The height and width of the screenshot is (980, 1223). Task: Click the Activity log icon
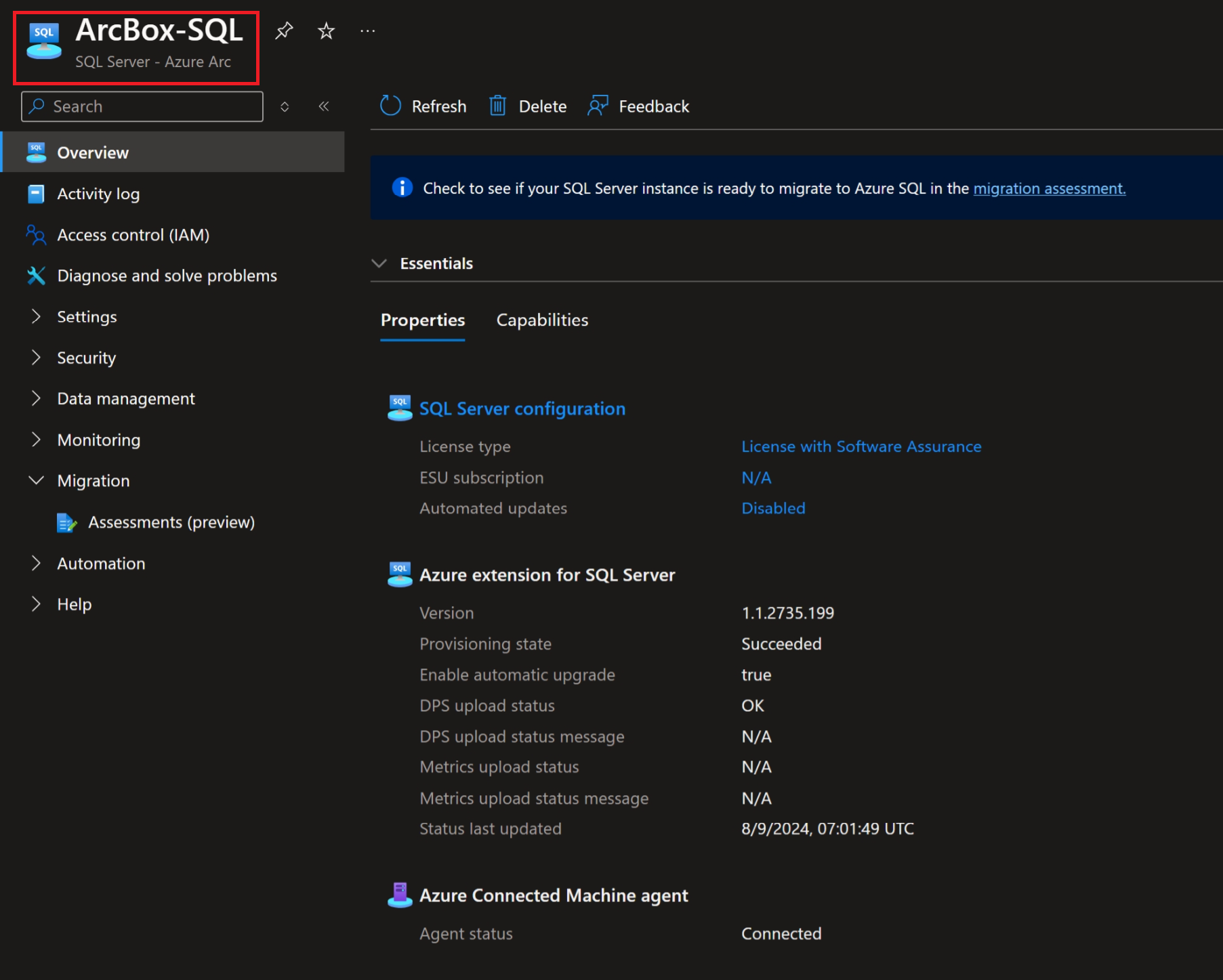[x=36, y=194]
